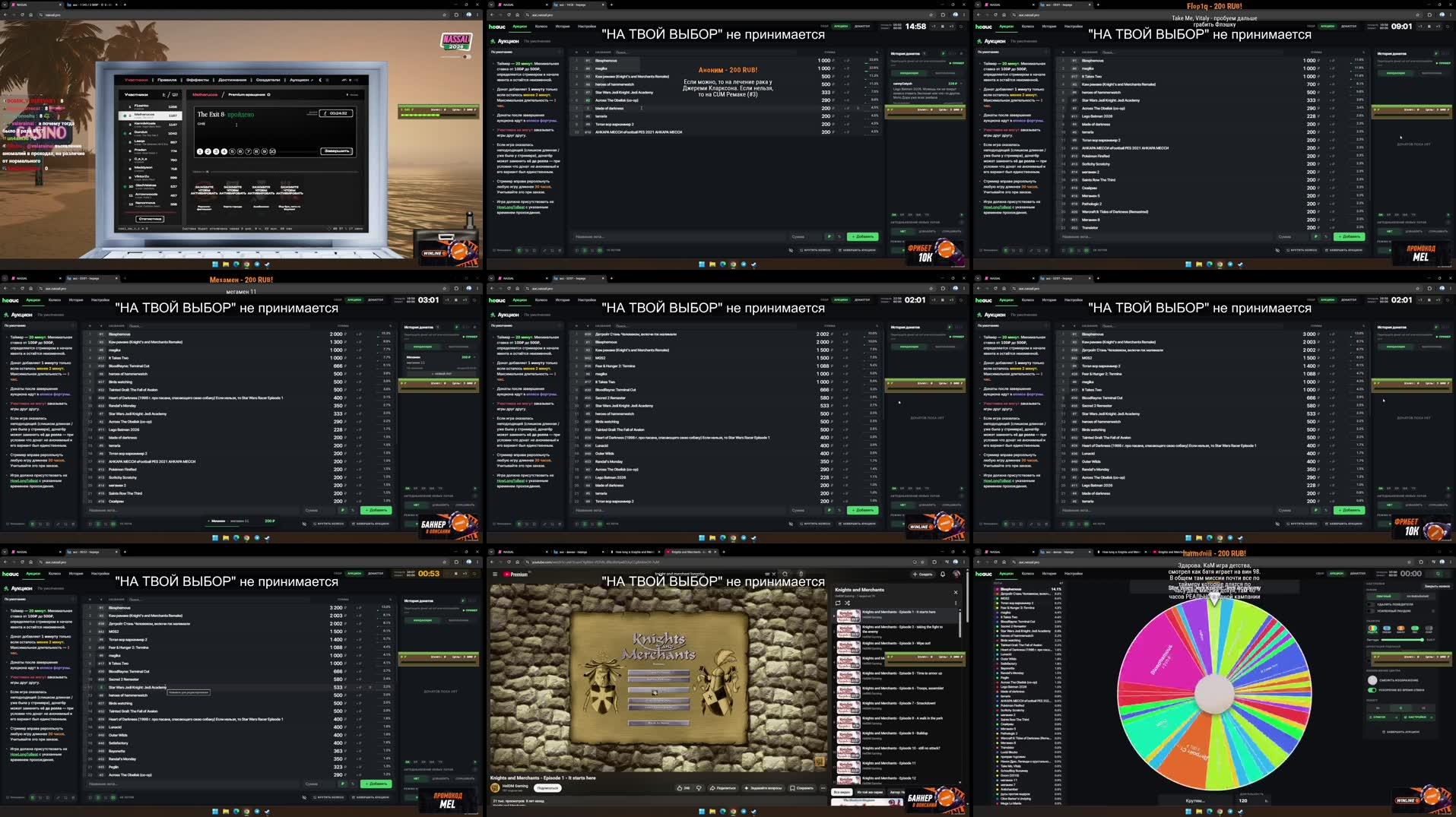Click Сменить изображение center image circle
This screenshot has width=1456, height=817.
(x=1372, y=680)
